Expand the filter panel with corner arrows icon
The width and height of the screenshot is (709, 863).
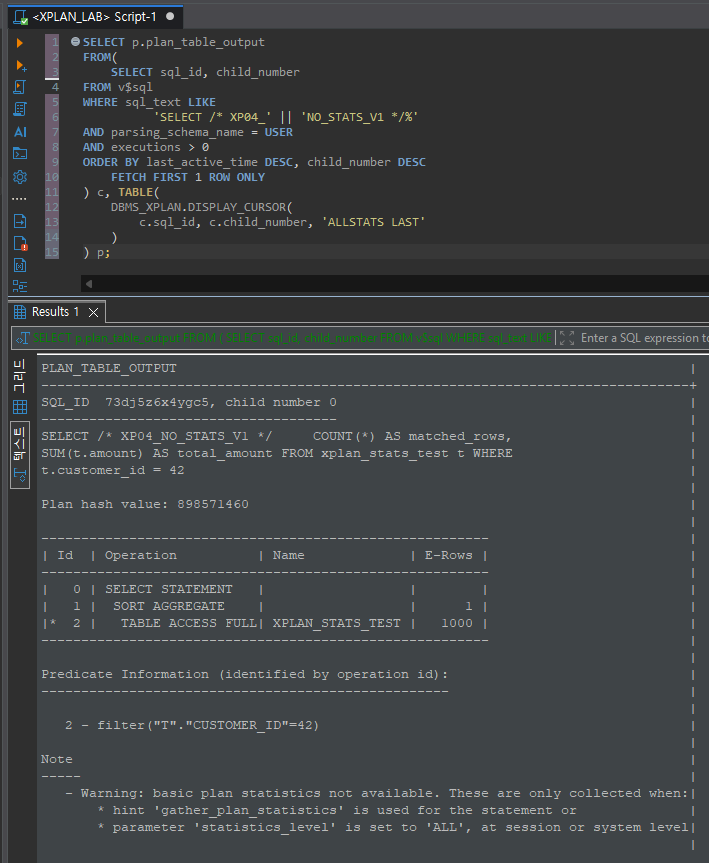[566, 338]
